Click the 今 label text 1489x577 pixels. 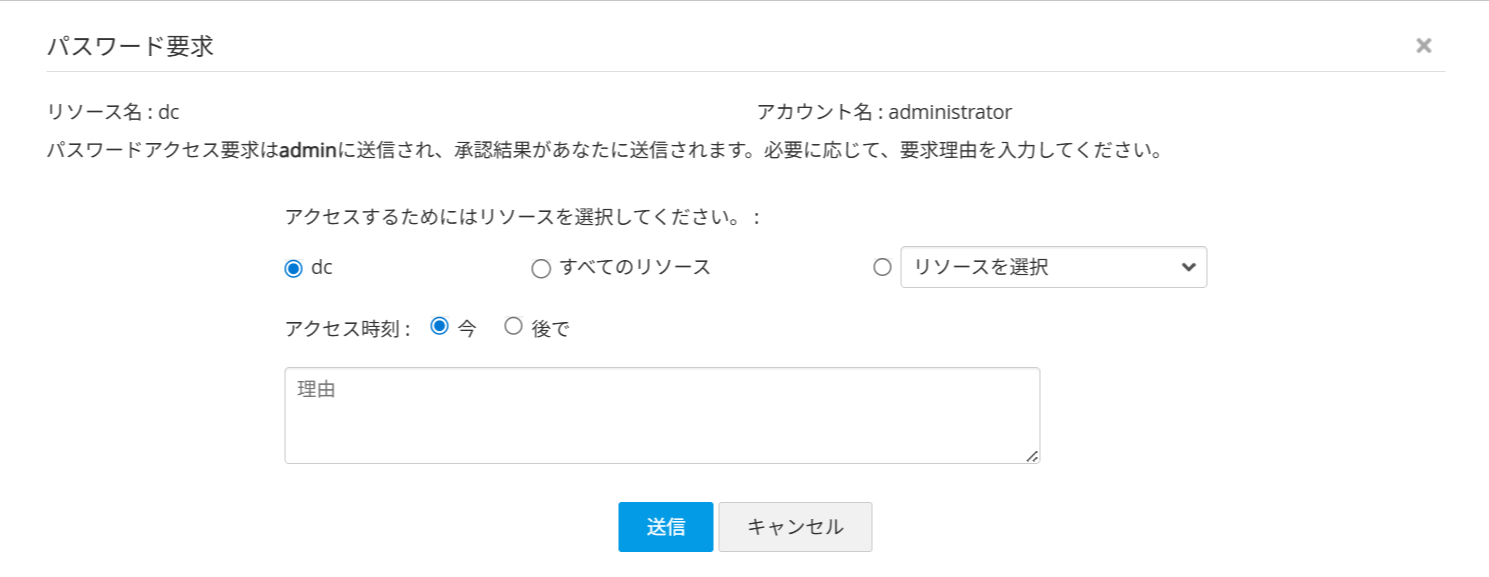click(467, 328)
